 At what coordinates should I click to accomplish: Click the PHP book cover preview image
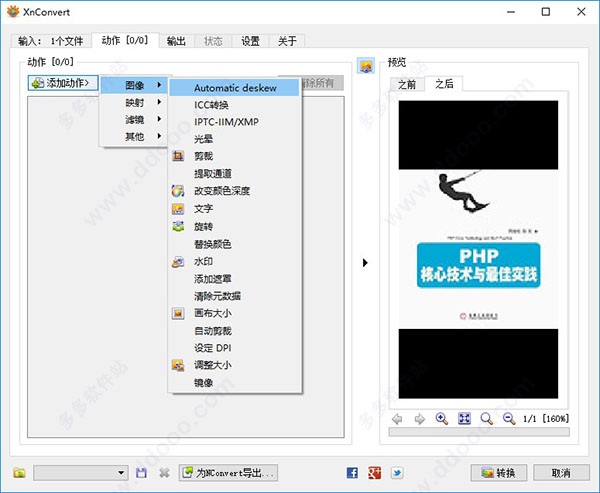478,250
